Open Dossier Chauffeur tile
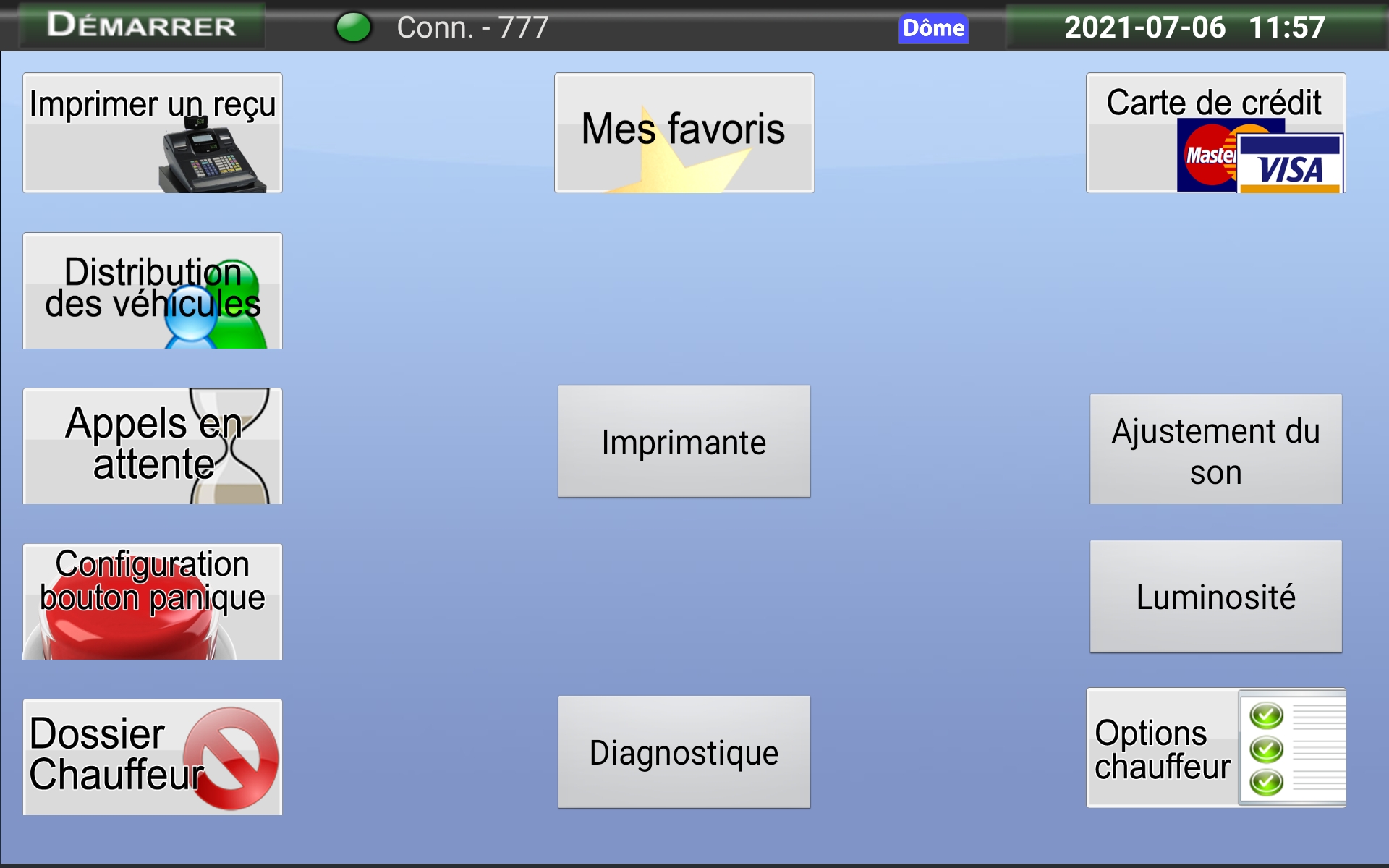This screenshot has width=1389, height=868. (x=153, y=757)
